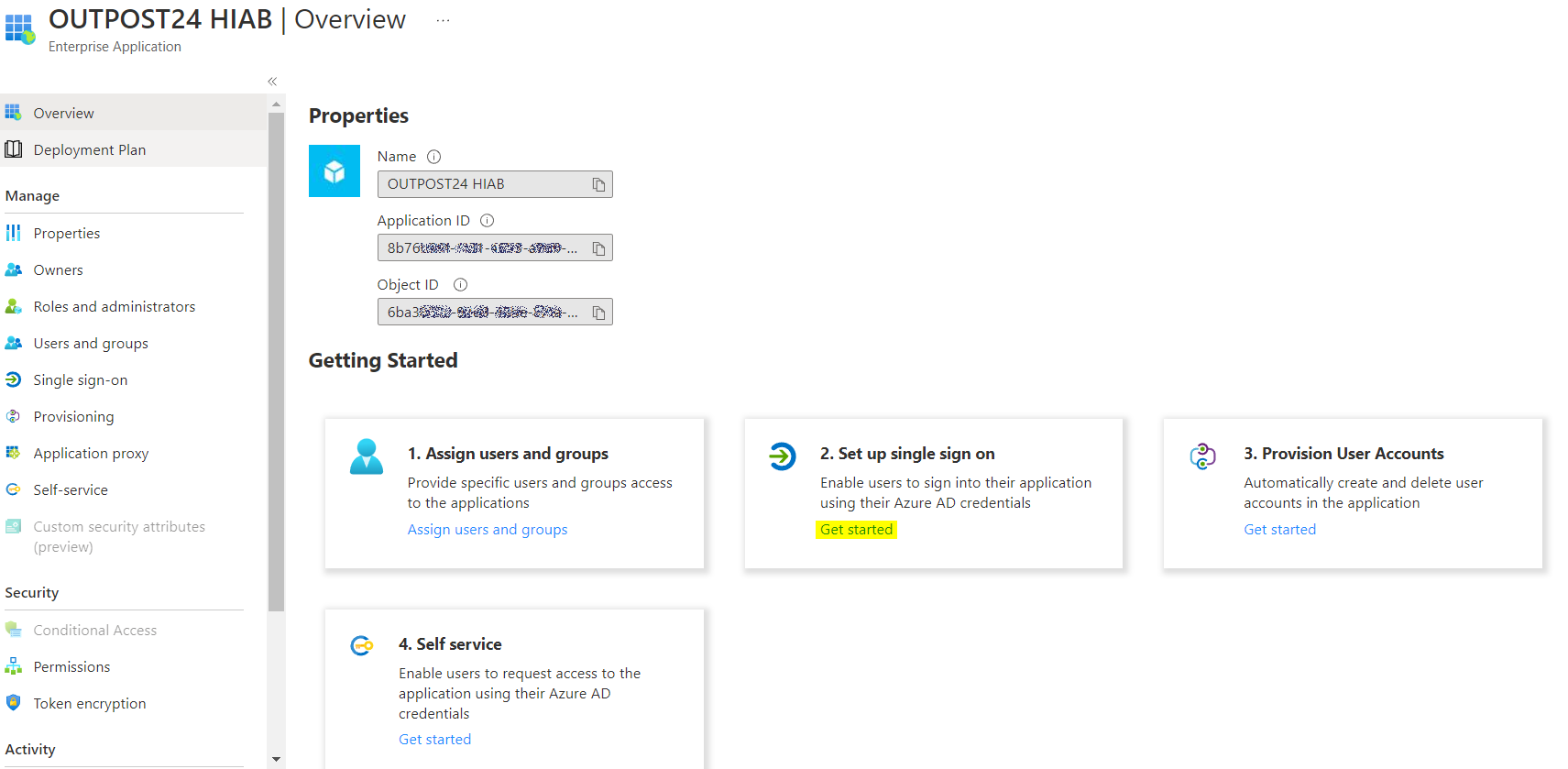Open Single sign-on in the Manage menu
This screenshot has height=769, width=1568.
81,380
